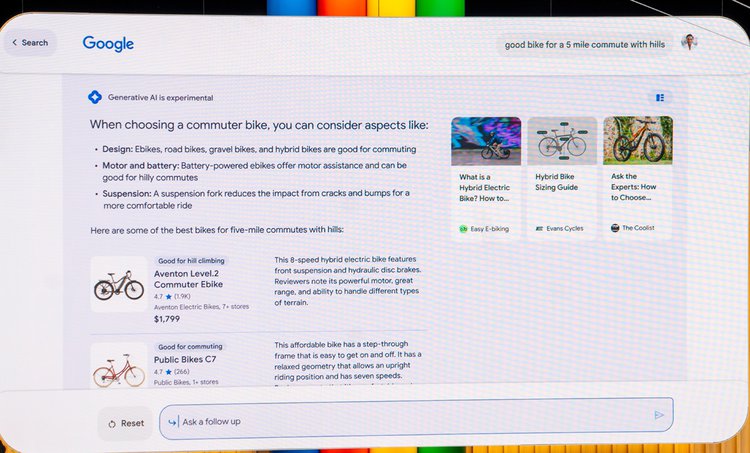Go back using the Search button
The image size is (750, 453).
click(30, 43)
